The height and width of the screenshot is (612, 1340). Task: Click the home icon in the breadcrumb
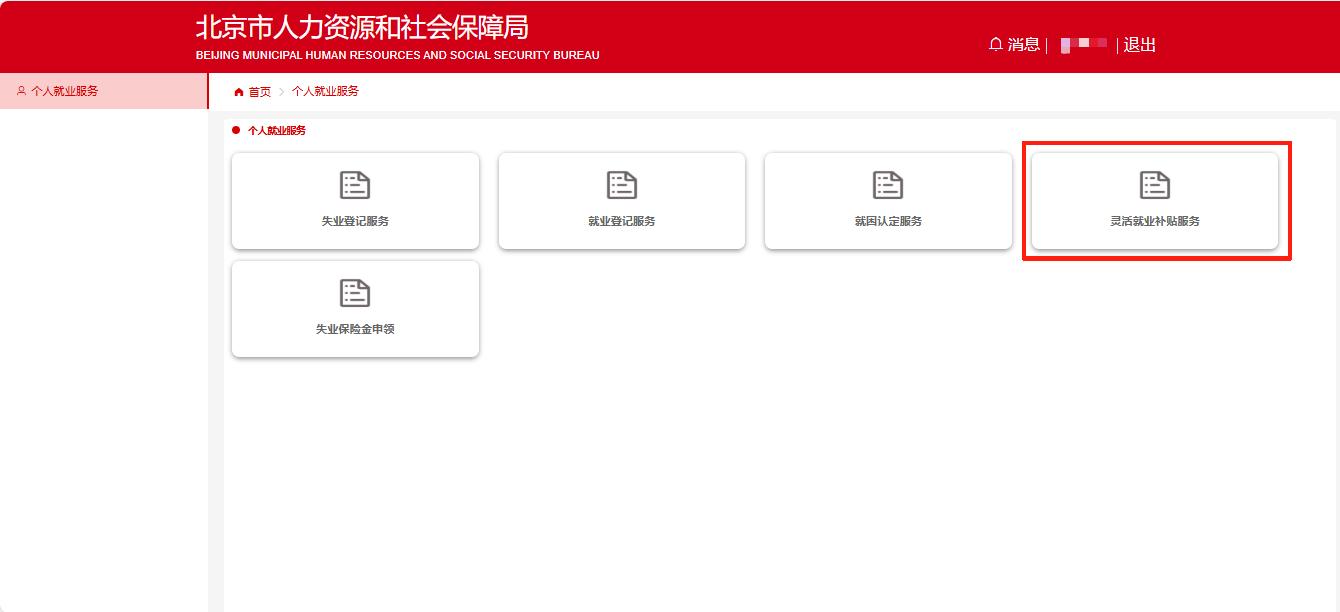pos(238,91)
